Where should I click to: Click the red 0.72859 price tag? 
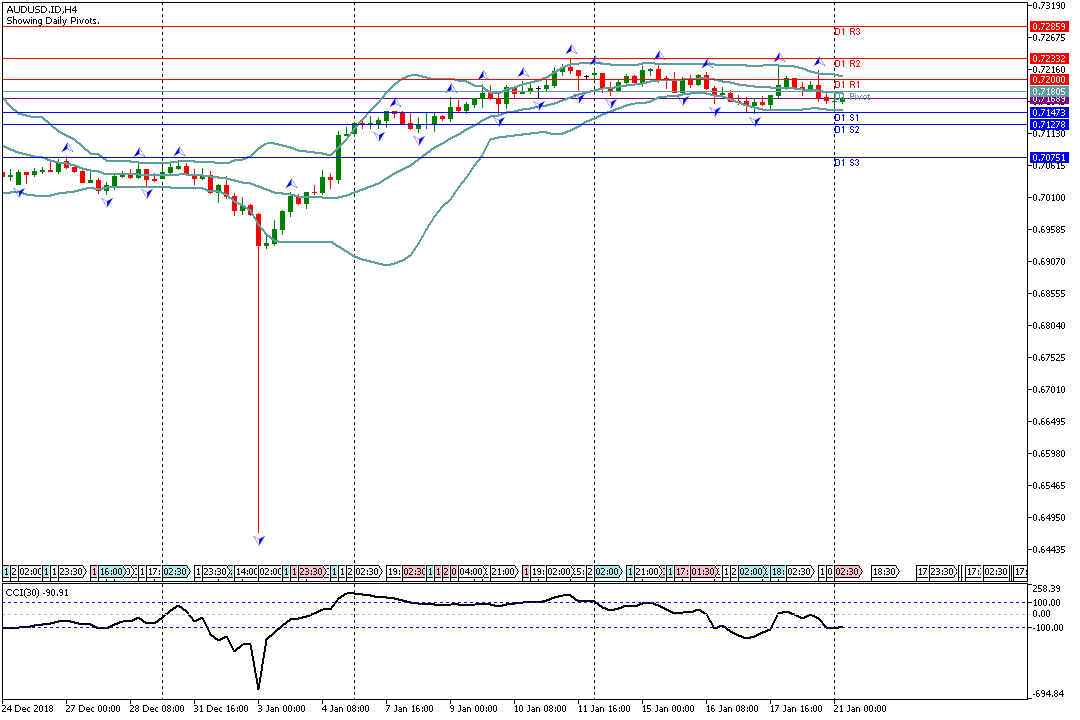tap(1049, 27)
